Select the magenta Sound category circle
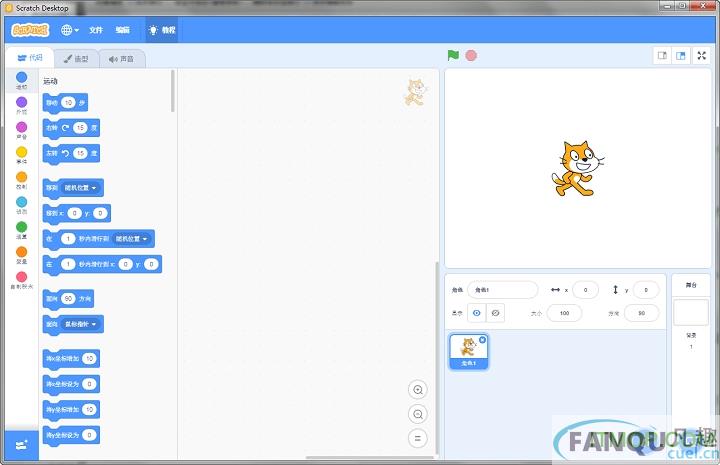Viewport: 720px width, 465px height. 22,127
